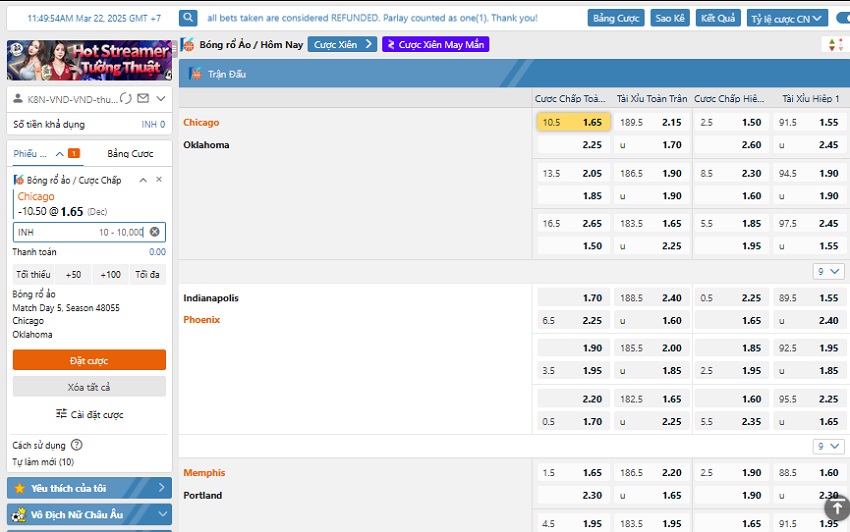Click the basketball icon in bet slip
850x532 pixels.
(x=18, y=180)
